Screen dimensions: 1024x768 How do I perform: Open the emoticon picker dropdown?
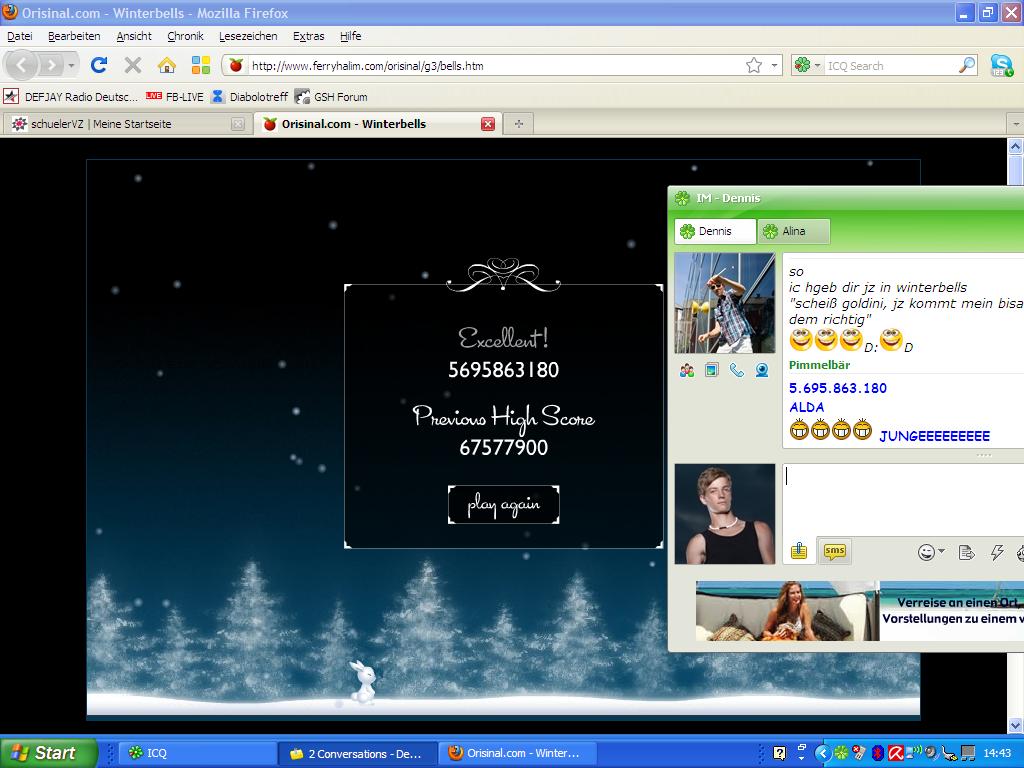(942, 552)
